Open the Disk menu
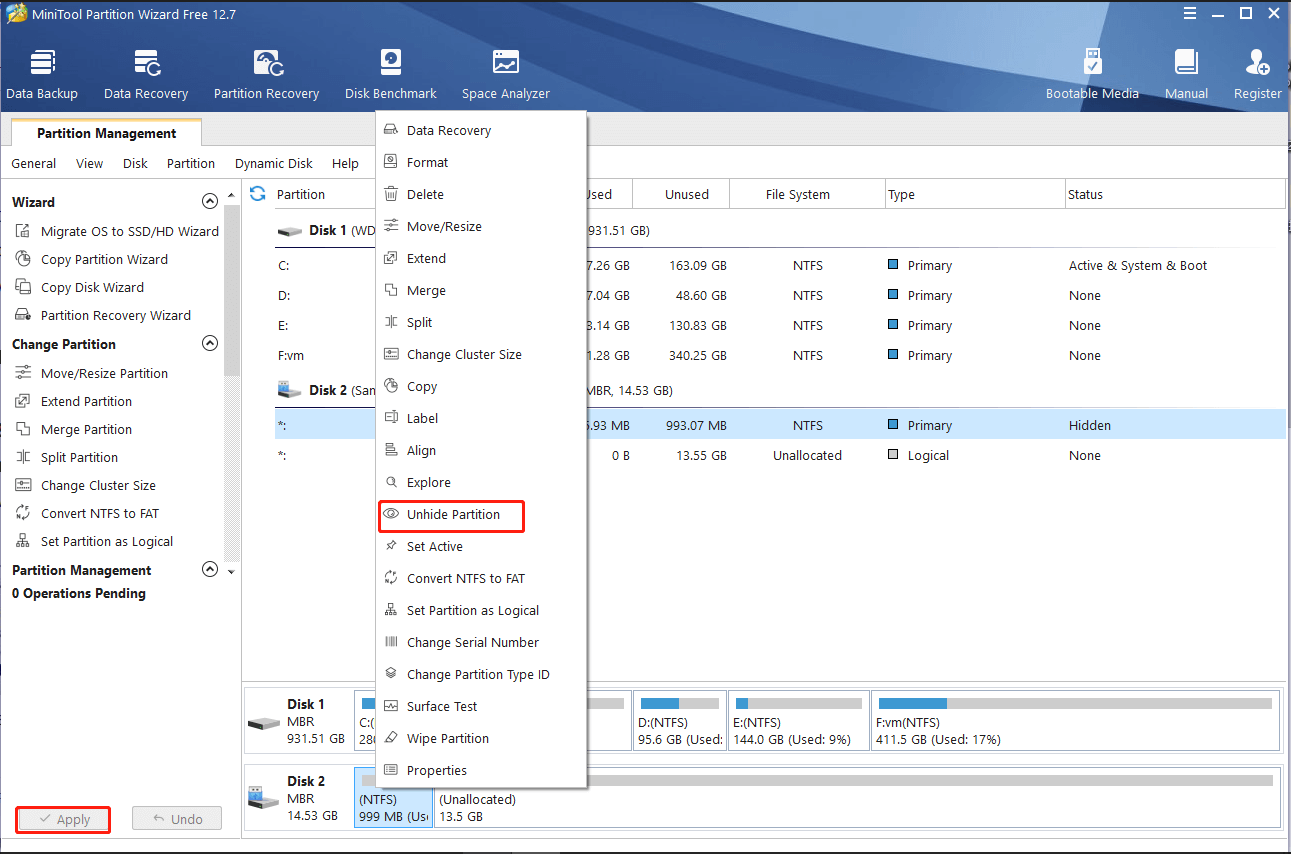 click(135, 163)
